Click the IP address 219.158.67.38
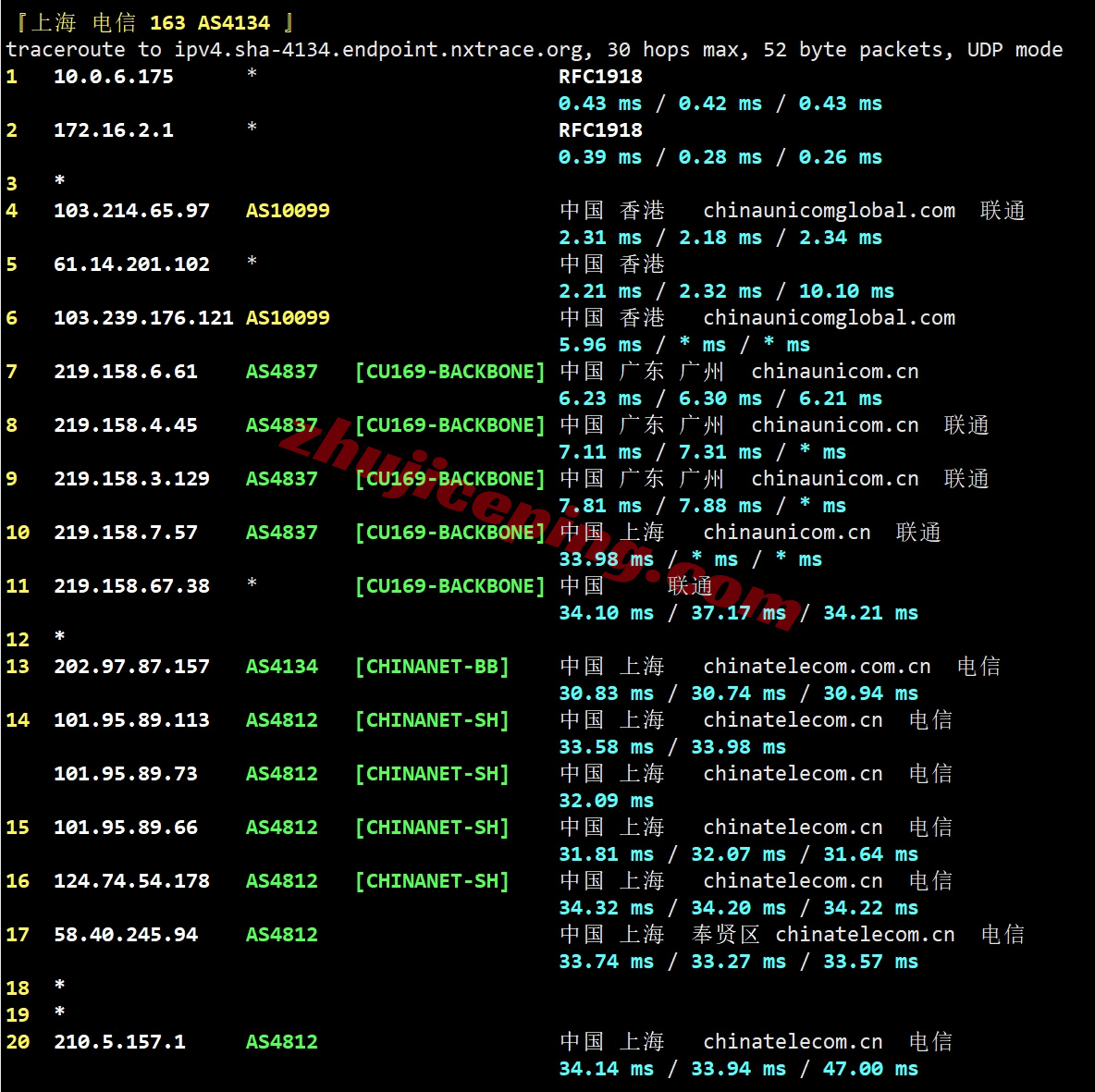This screenshot has width=1095, height=1092. 131,586
